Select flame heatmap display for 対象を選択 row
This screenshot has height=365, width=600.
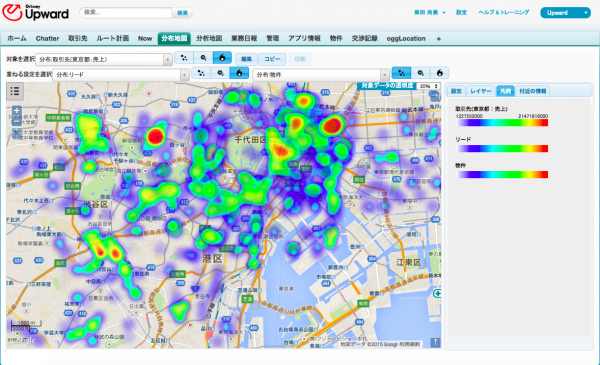click(x=222, y=58)
